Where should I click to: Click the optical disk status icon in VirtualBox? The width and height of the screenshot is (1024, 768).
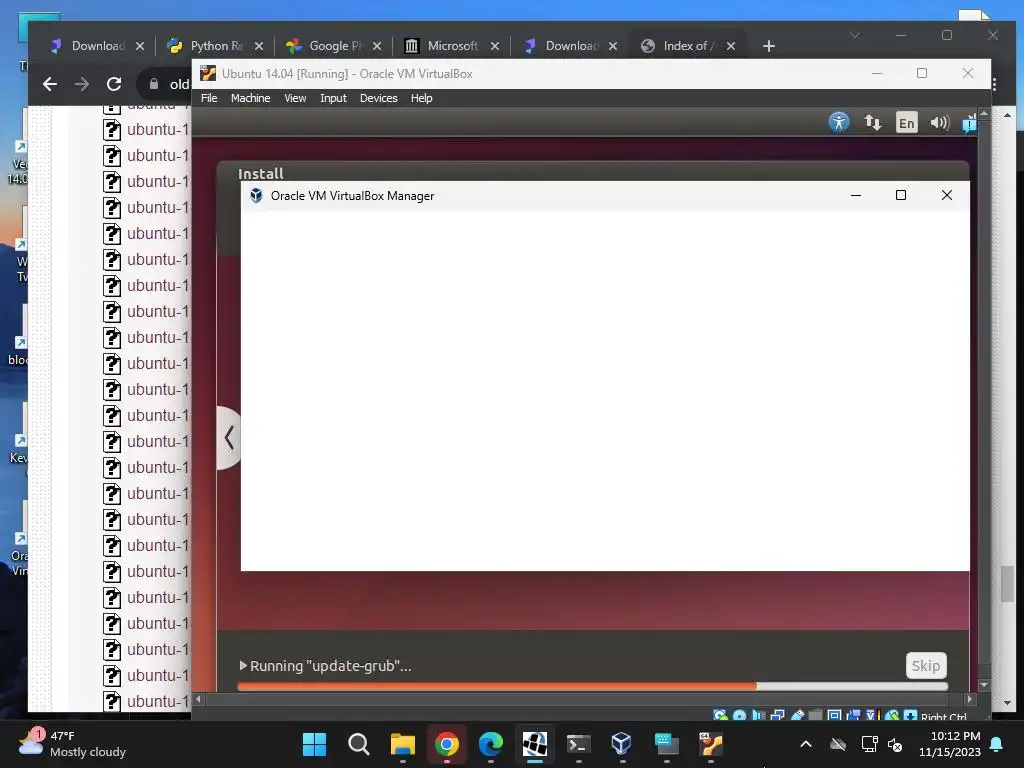pyautogui.click(x=739, y=716)
